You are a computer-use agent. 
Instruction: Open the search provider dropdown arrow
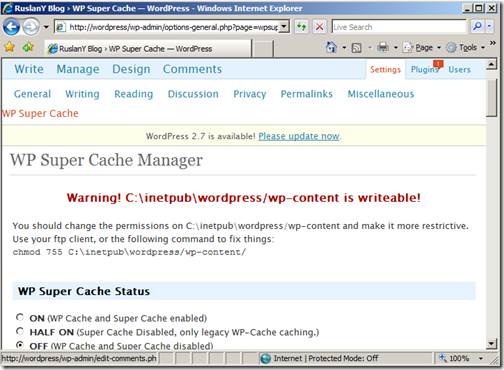click(x=489, y=26)
